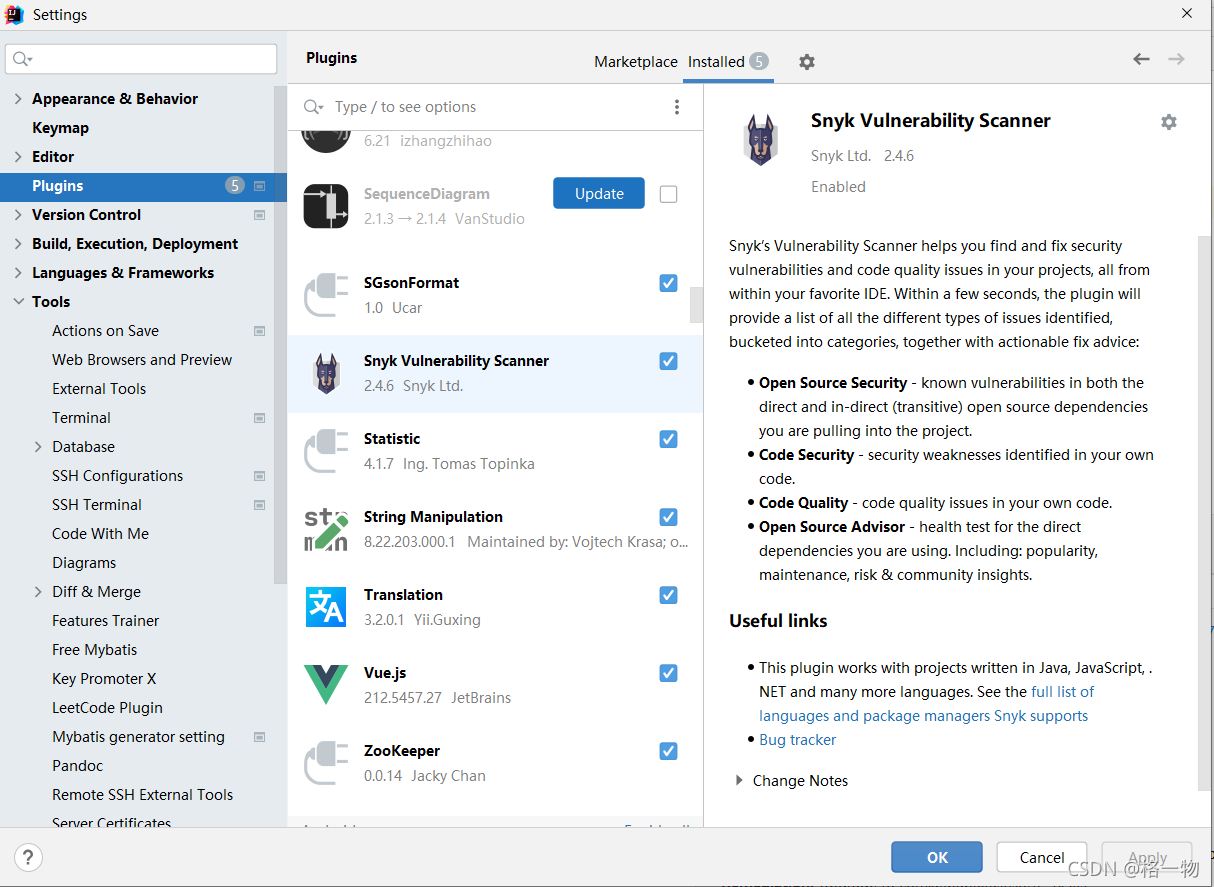Focus the settings search field

tap(141, 59)
